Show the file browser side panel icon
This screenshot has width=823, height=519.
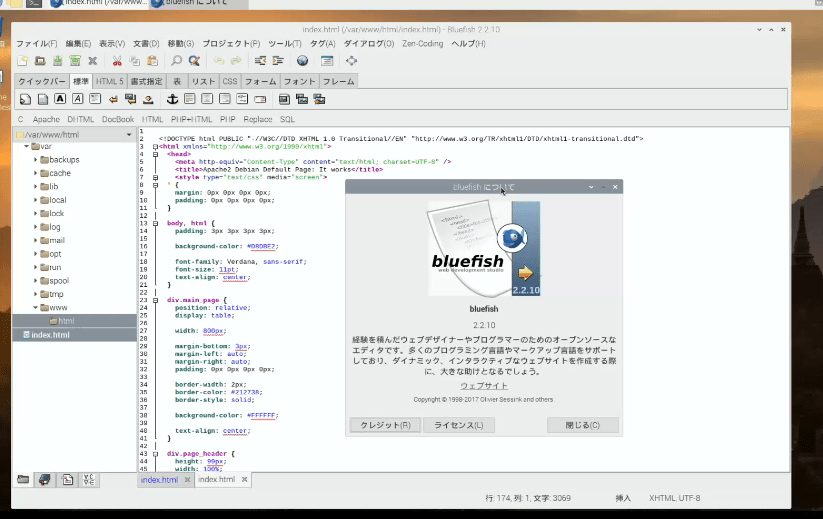(23, 479)
